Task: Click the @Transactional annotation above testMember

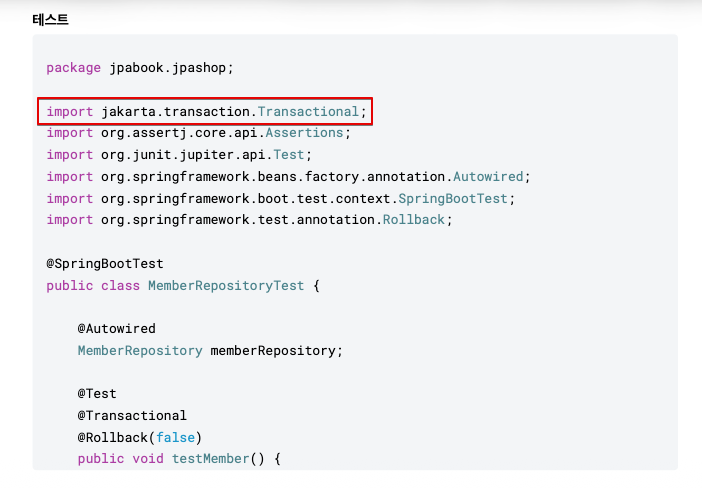Action: coord(132,416)
